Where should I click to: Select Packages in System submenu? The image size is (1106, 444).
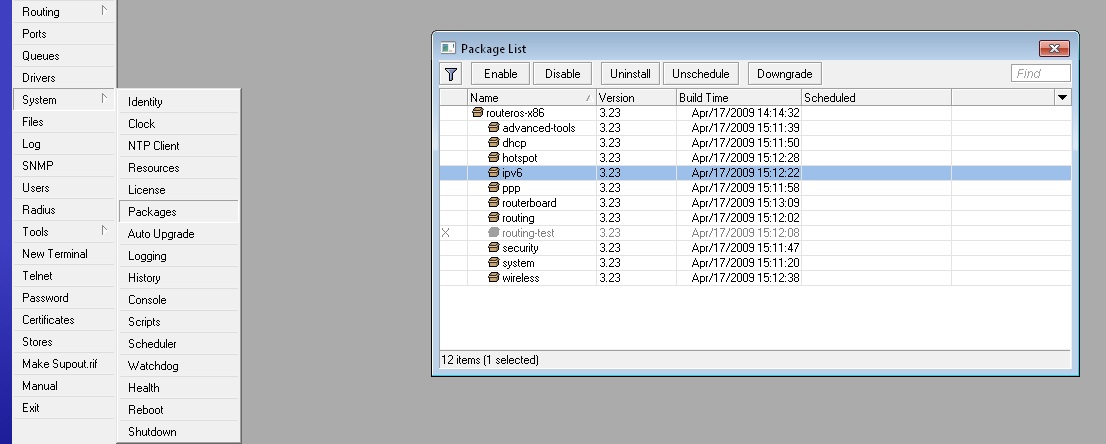pos(178,212)
